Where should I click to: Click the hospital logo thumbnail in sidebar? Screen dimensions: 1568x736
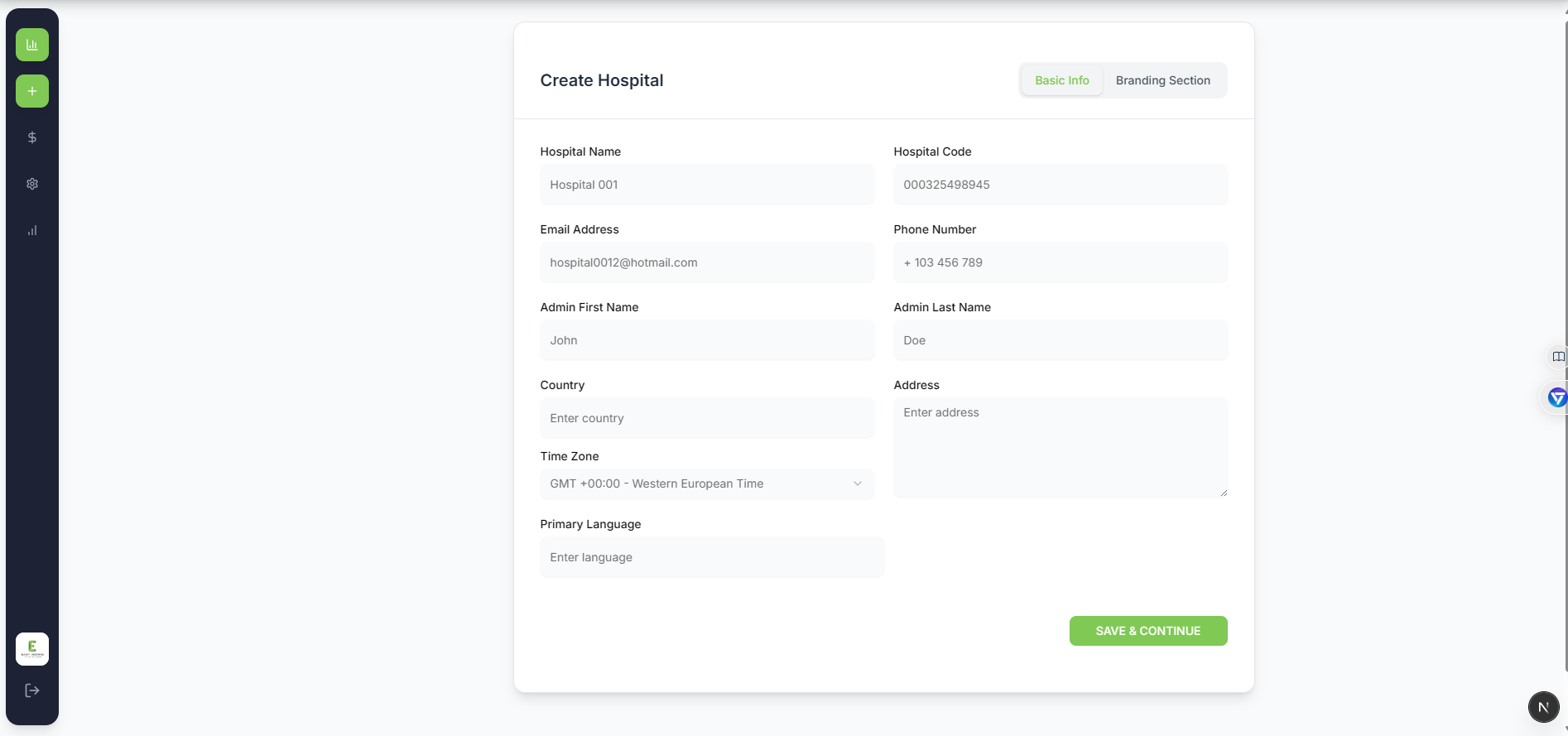(x=32, y=649)
